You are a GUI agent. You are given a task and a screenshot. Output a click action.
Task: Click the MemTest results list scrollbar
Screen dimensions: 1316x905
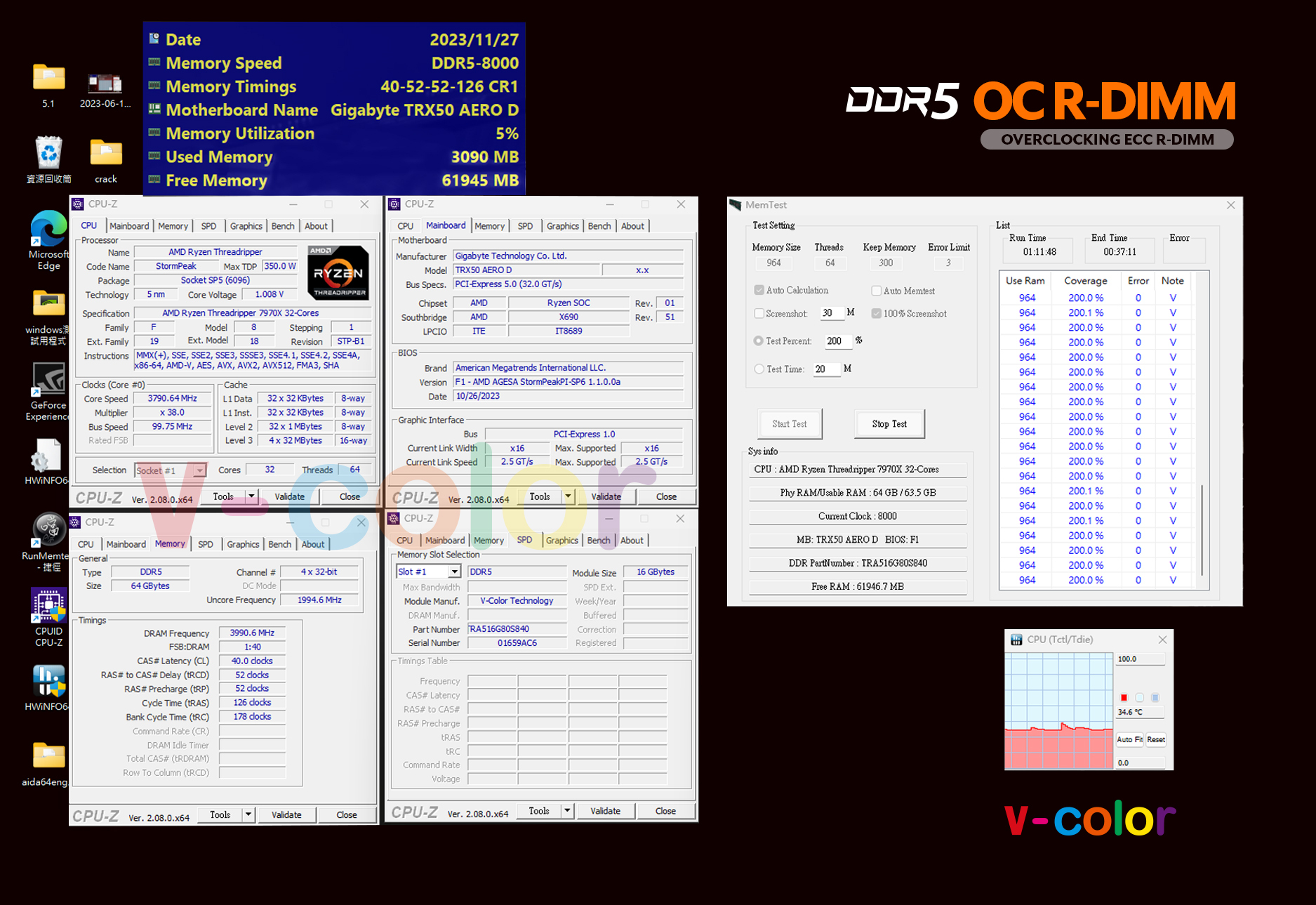(1202, 527)
